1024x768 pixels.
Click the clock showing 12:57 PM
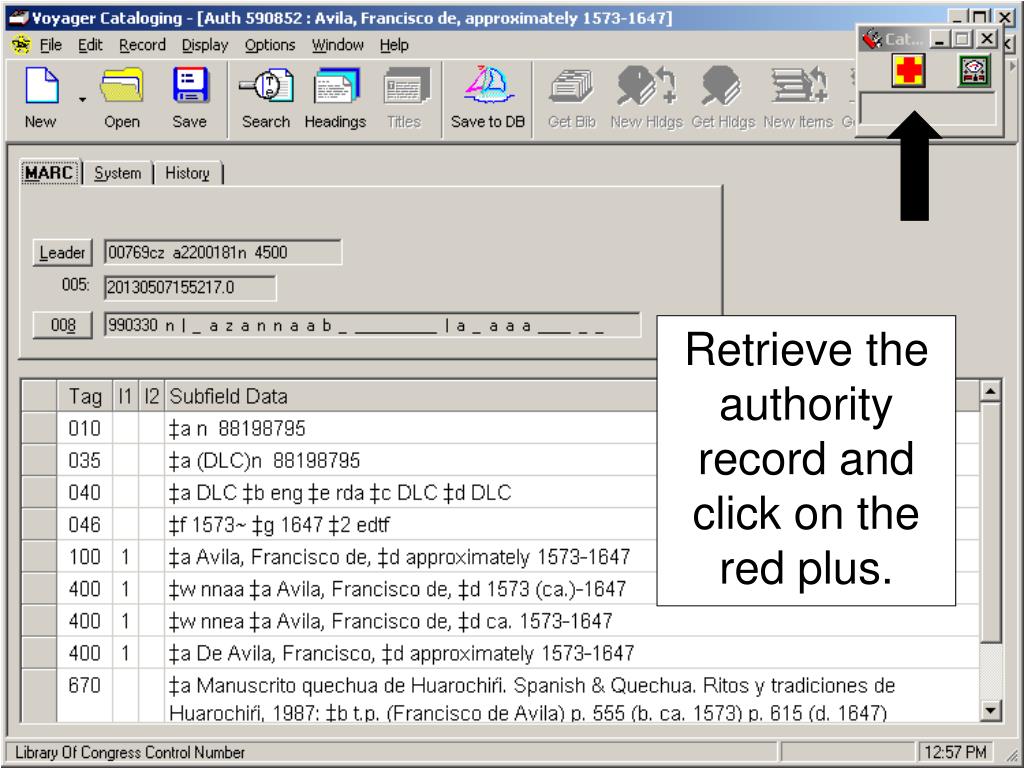[955, 752]
